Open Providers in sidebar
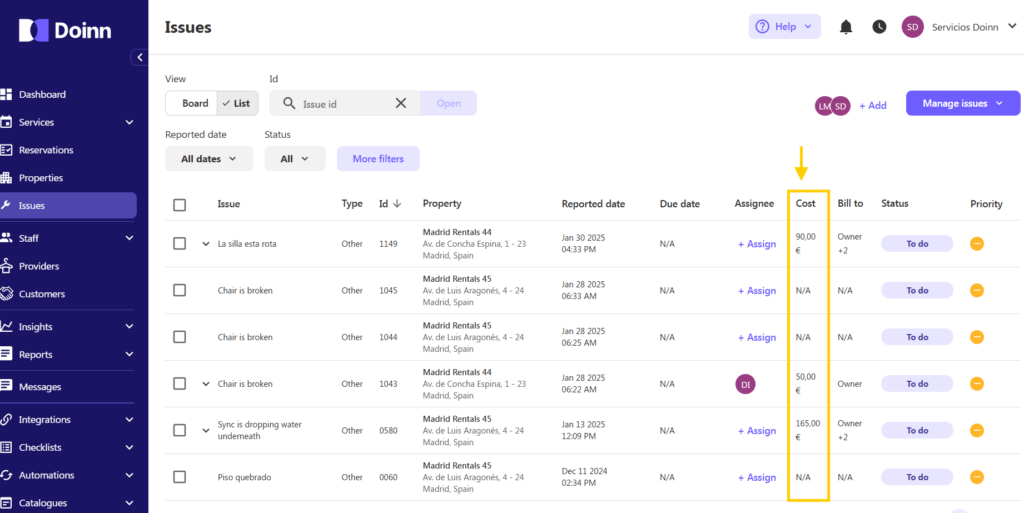1024x513 pixels. click(39, 266)
